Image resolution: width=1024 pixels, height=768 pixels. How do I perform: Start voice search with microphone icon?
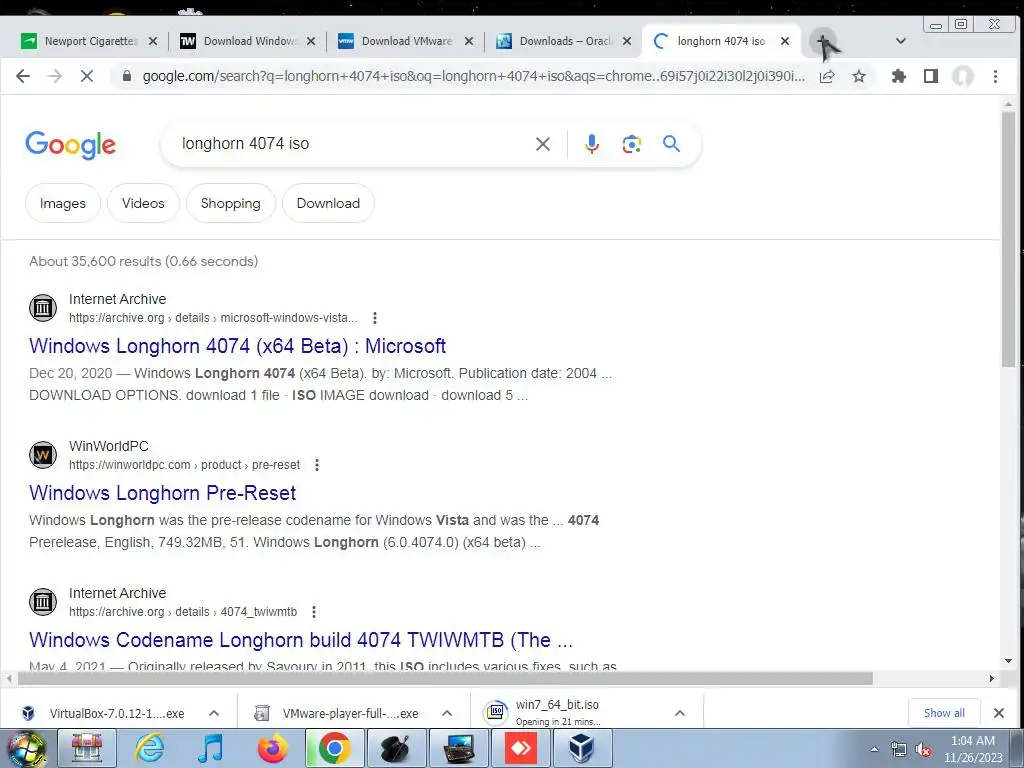point(592,144)
